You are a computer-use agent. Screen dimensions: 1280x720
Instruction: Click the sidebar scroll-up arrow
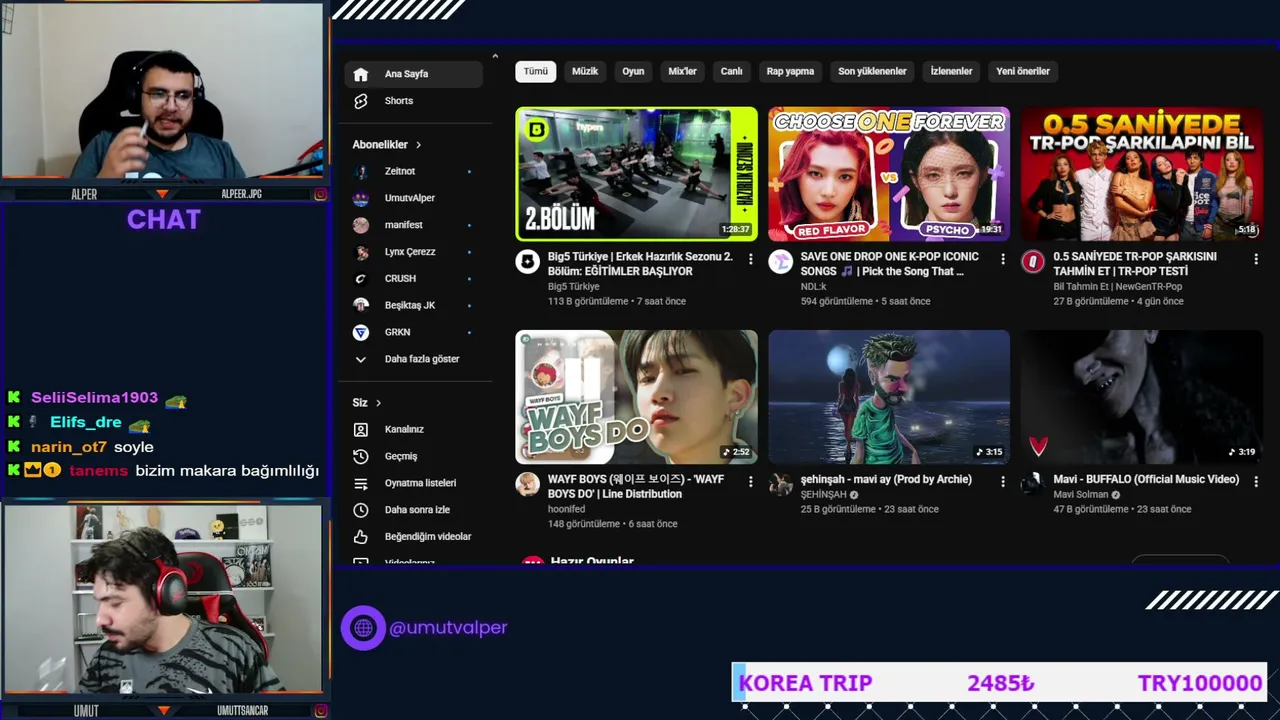click(495, 56)
